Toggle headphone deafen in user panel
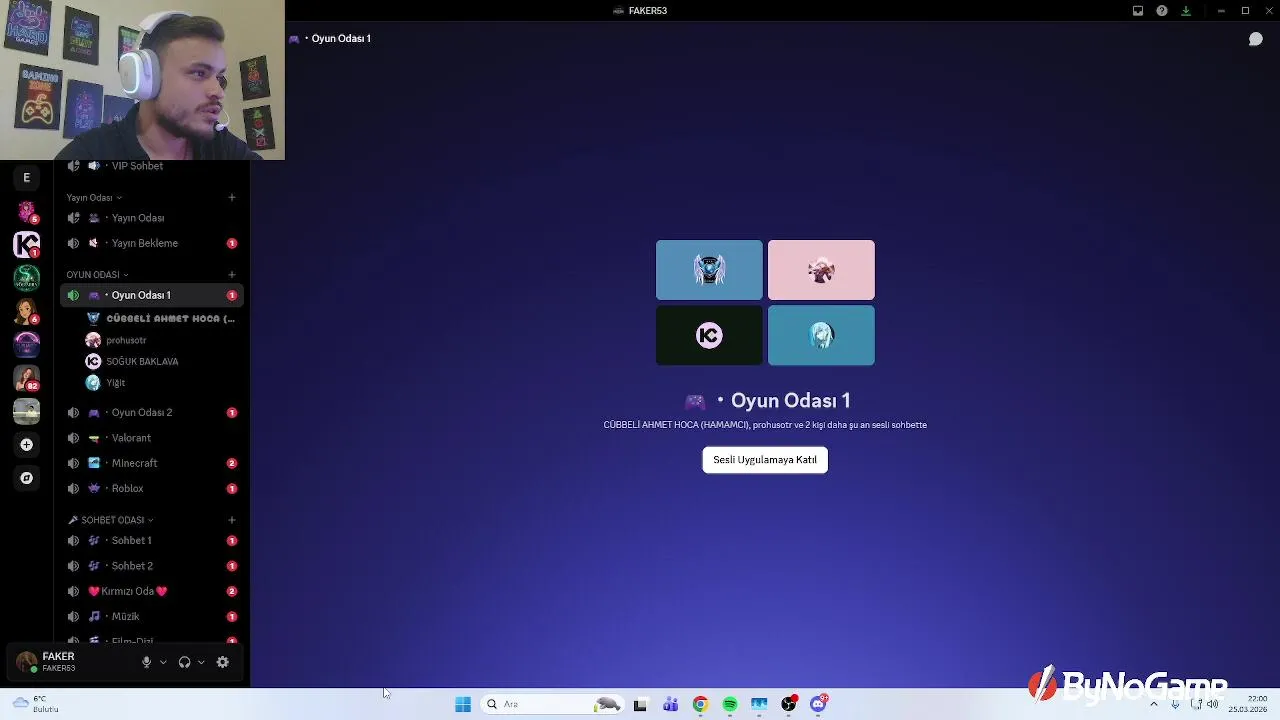Screen dimensions: 1280x720 [184, 662]
